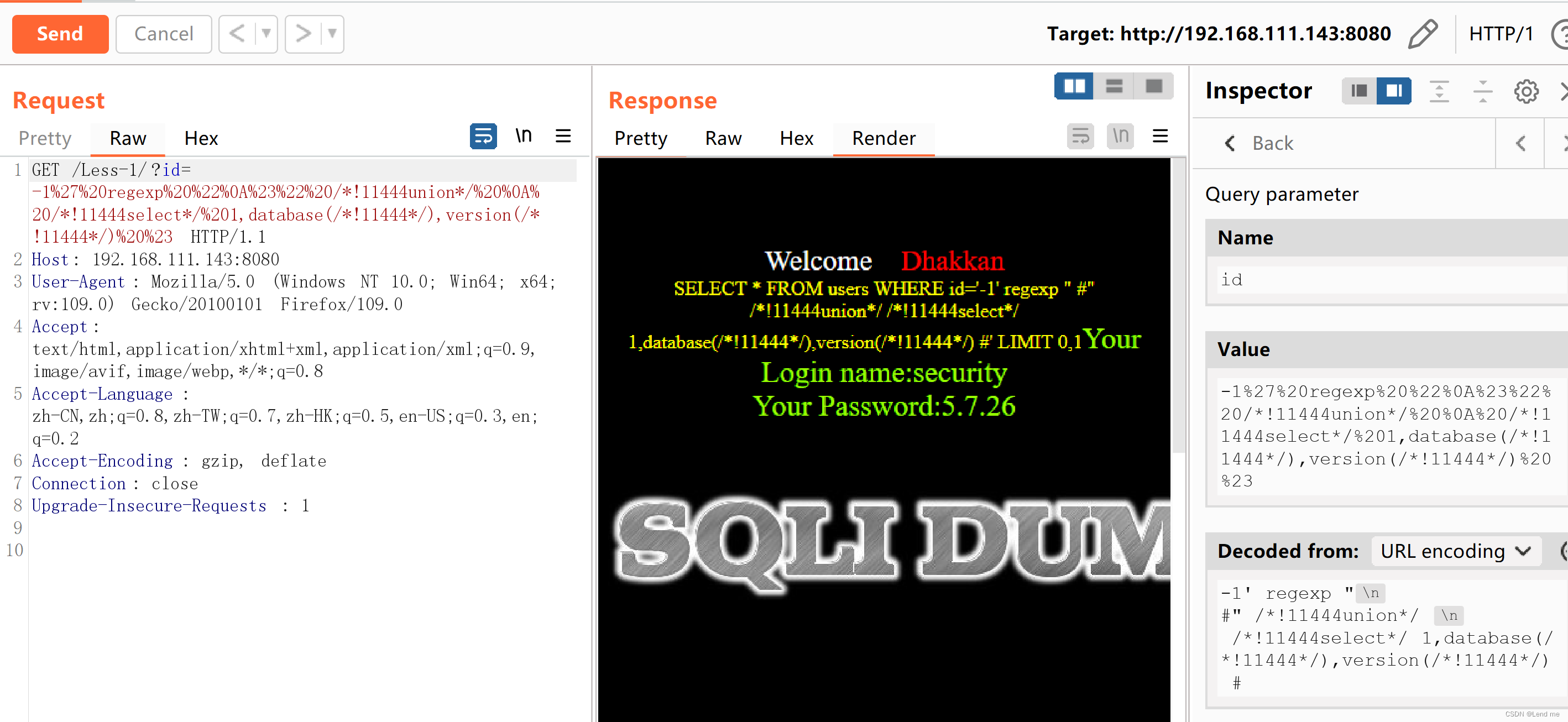Click the HTTP/1 protocol label
The image size is (1568, 722).
[1501, 34]
